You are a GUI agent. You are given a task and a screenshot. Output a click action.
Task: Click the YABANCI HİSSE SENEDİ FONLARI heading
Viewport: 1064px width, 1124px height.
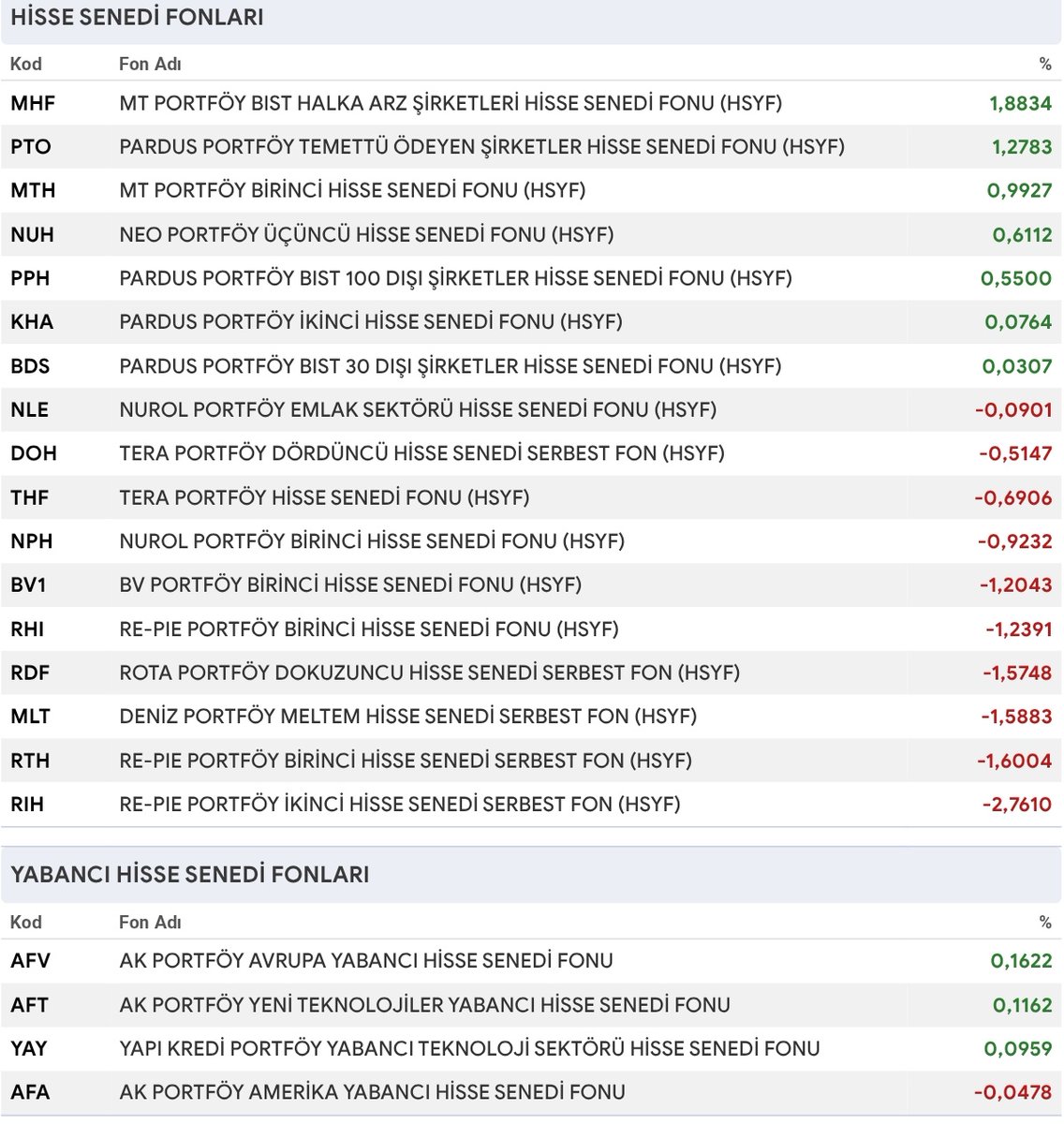[190, 875]
